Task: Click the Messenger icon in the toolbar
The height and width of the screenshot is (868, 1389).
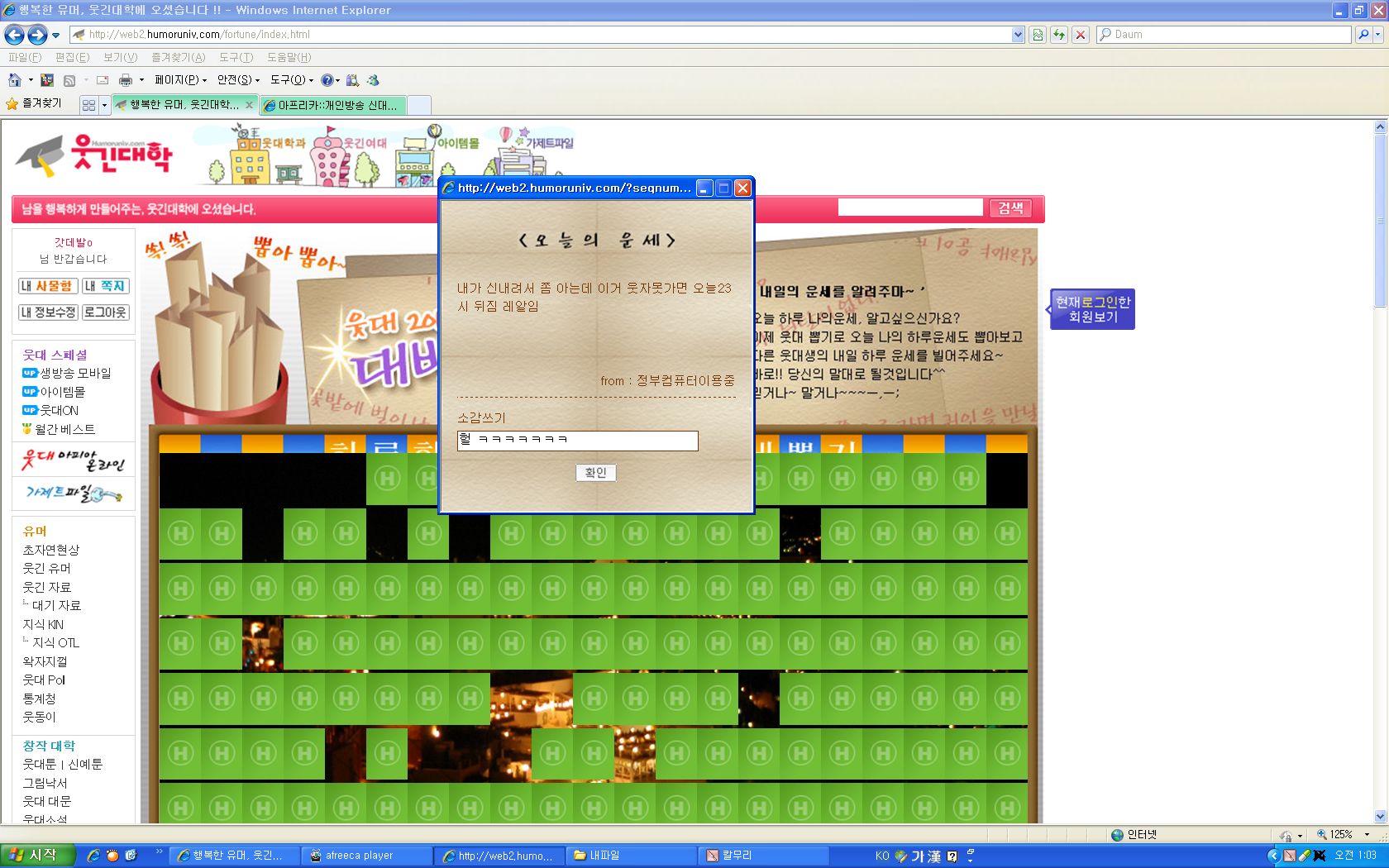Action: point(373,80)
